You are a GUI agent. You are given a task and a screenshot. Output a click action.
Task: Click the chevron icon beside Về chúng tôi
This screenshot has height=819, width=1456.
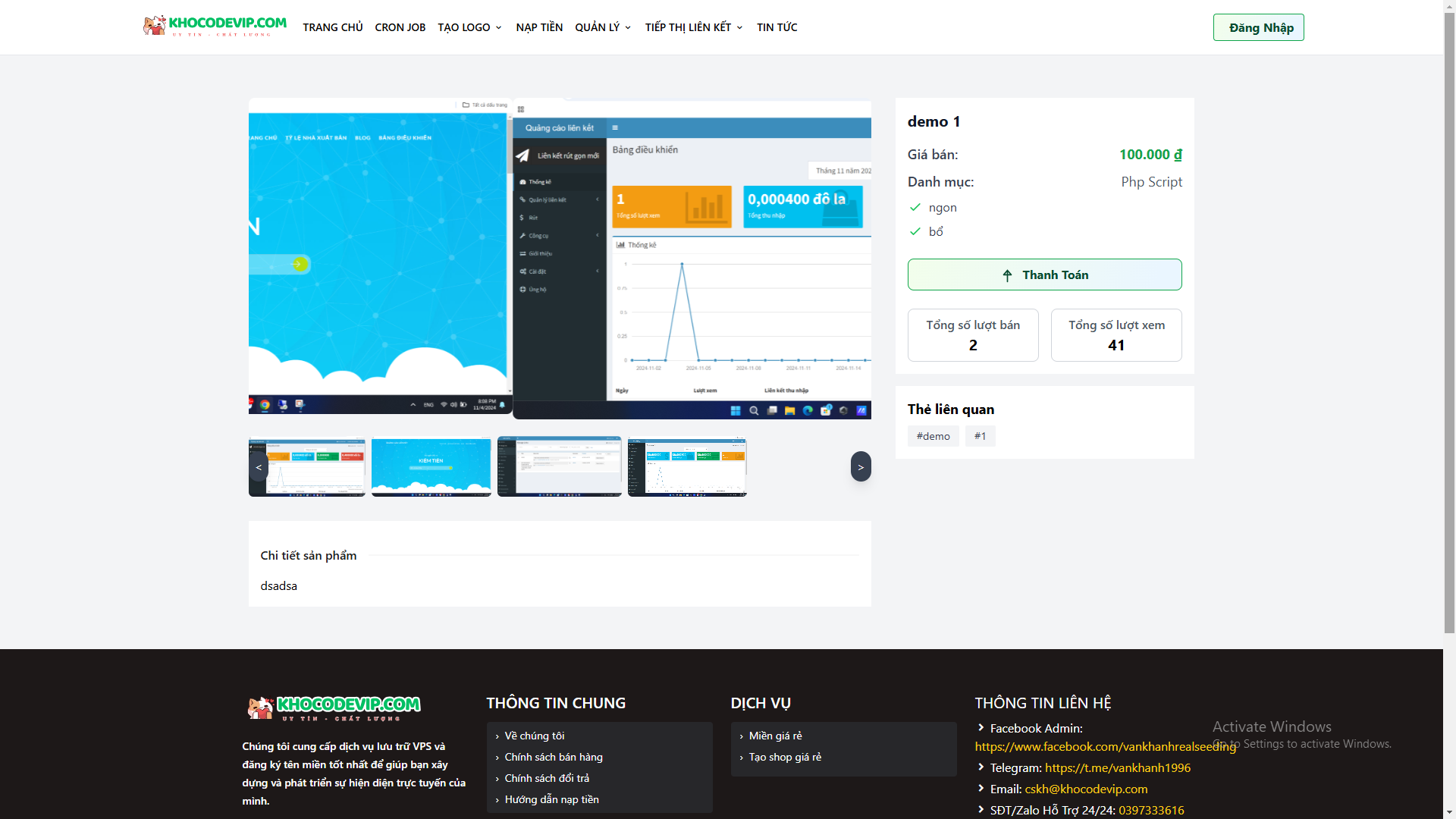[497, 736]
